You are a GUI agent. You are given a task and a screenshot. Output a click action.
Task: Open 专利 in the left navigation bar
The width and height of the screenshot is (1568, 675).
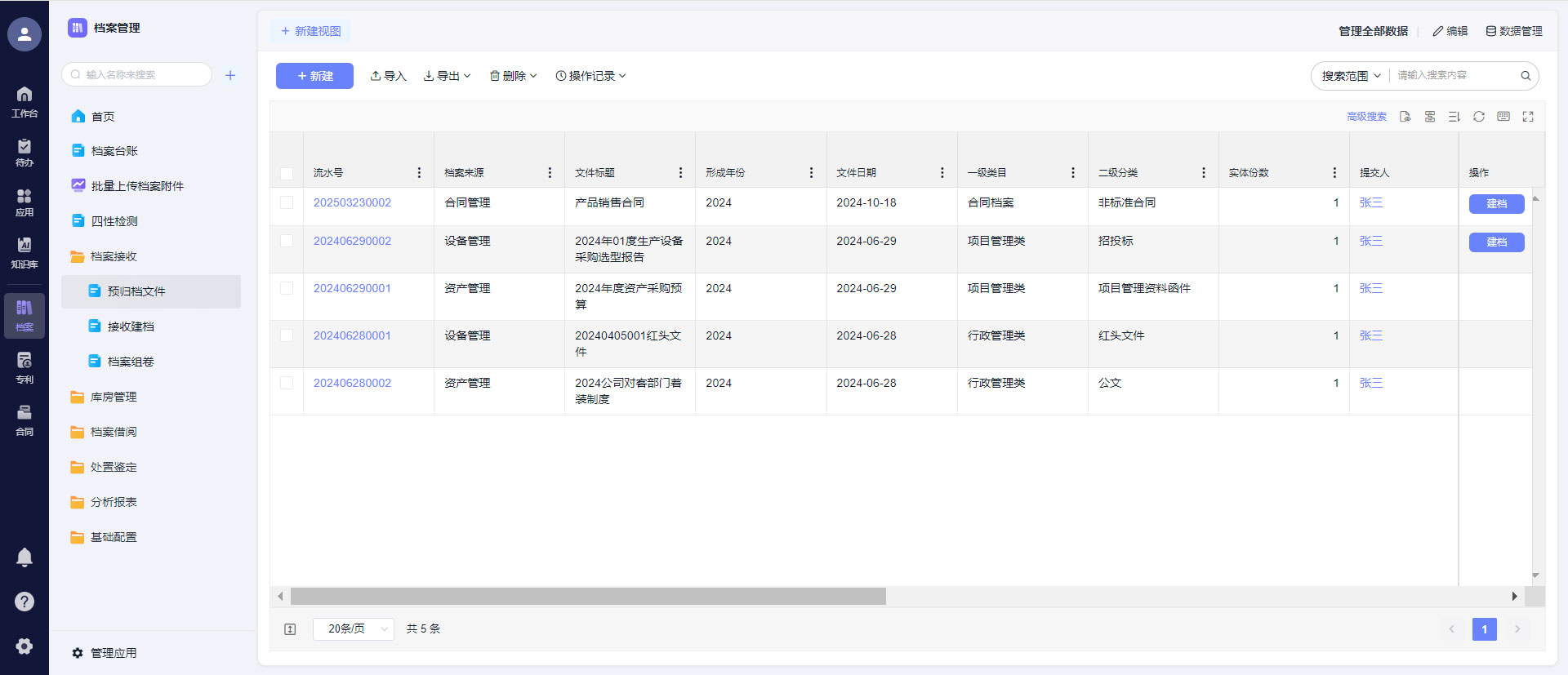coord(24,367)
